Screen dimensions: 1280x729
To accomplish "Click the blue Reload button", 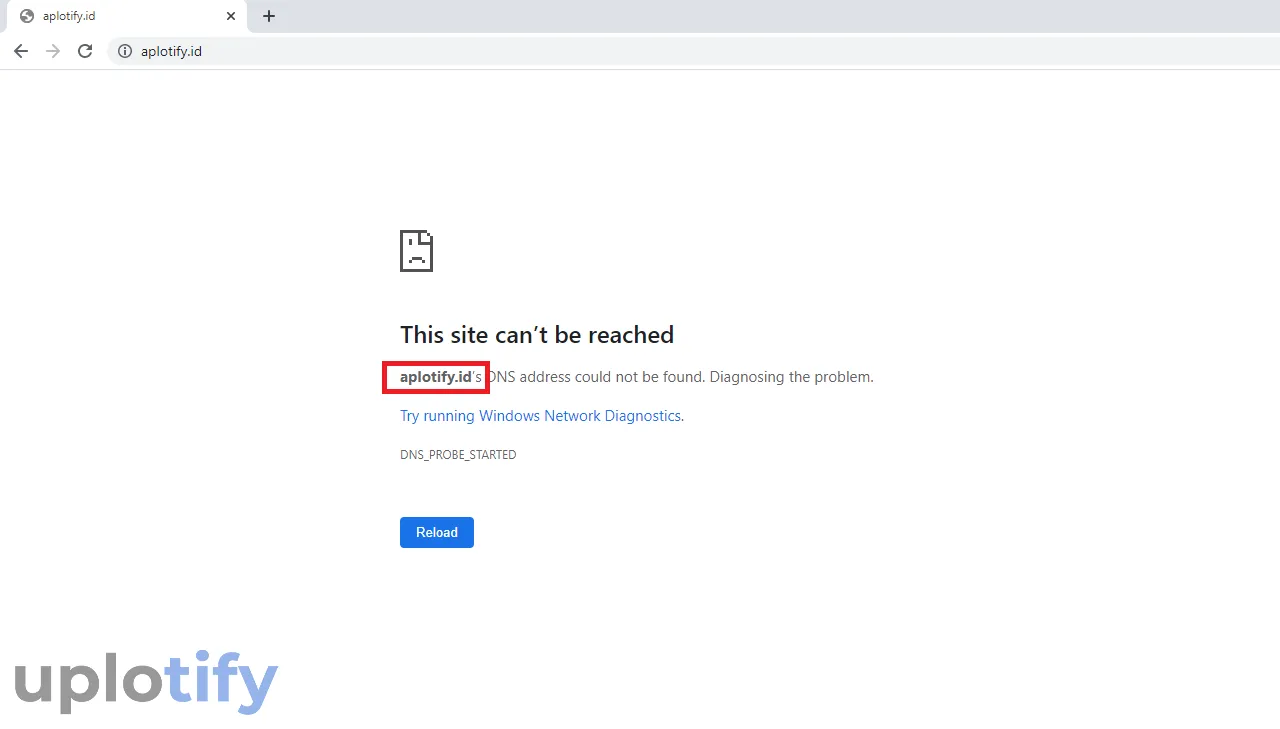I will click(x=437, y=532).
